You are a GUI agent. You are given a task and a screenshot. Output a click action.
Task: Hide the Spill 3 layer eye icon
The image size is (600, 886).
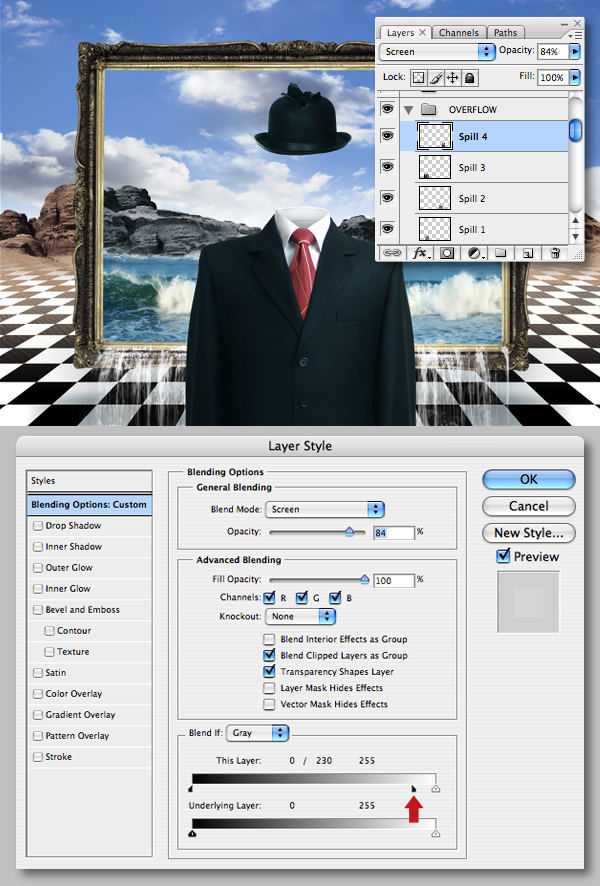click(388, 167)
